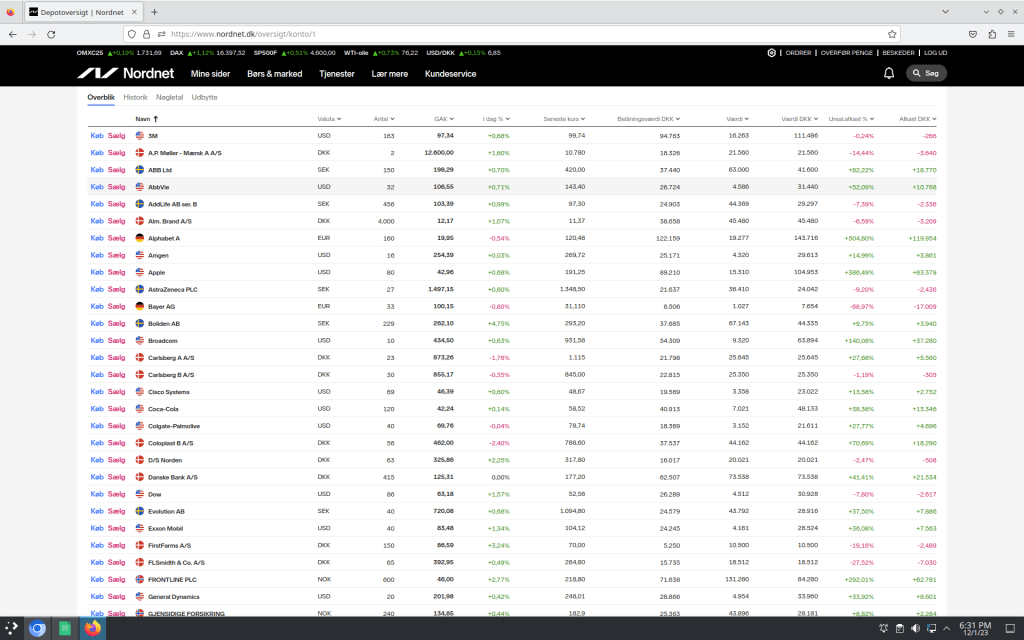
Task: Bookmark this page with the star icon
Action: click(x=892, y=33)
